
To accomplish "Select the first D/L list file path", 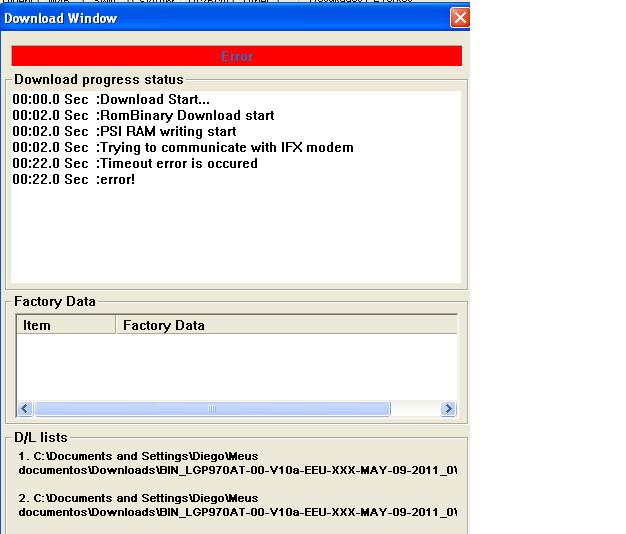I will click(238, 463).
